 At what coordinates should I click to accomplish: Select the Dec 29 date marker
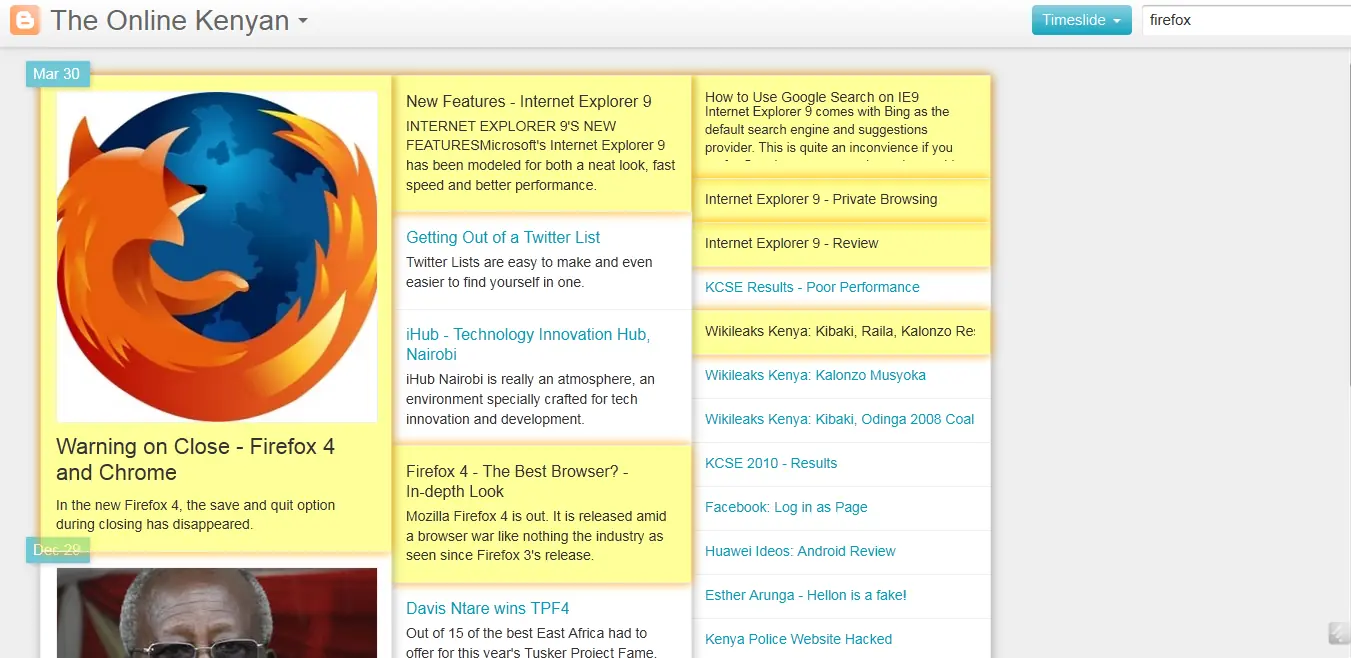tap(57, 550)
